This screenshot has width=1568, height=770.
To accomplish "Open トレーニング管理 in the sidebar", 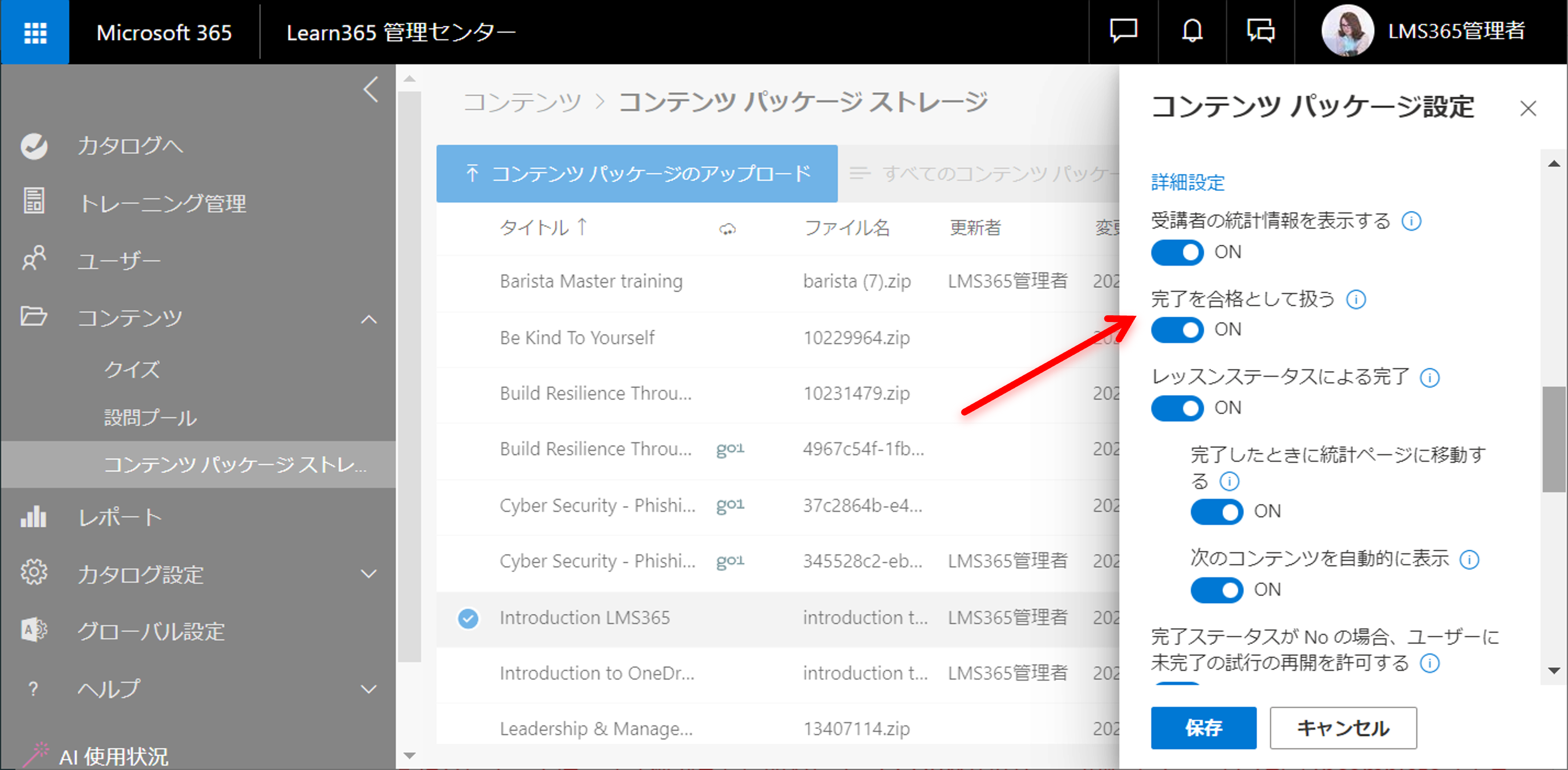I will click(162, 203).
